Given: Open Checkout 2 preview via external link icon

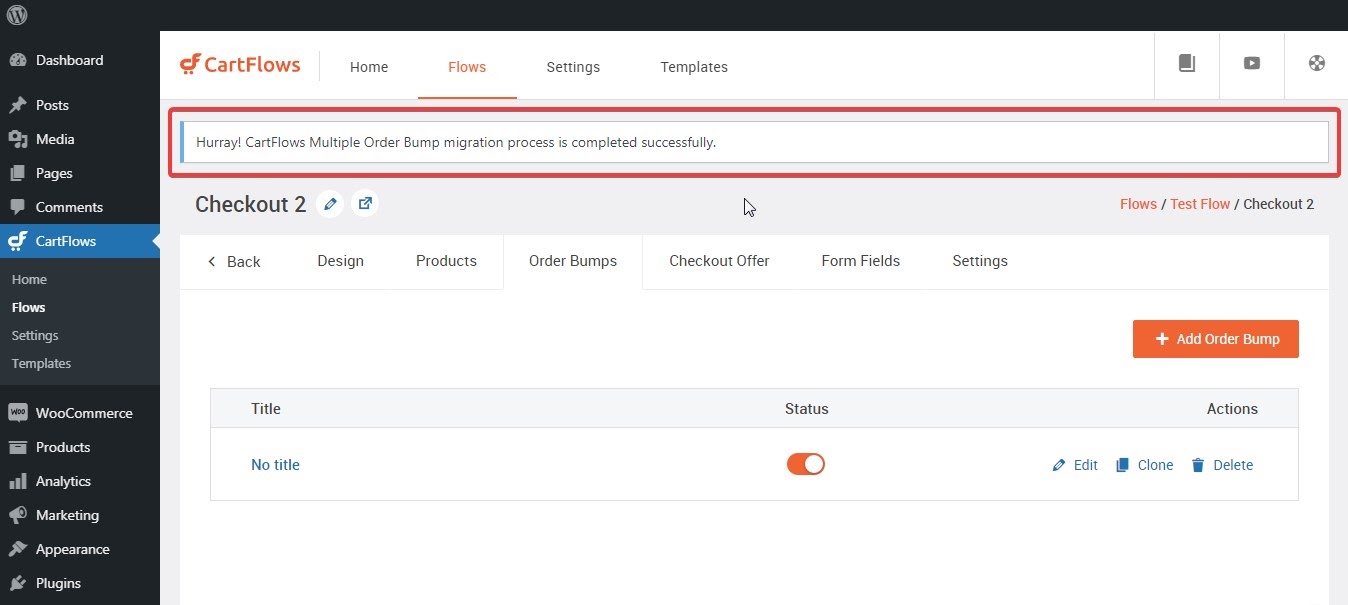Looking at the screenshot, I should tap(365, 204).
